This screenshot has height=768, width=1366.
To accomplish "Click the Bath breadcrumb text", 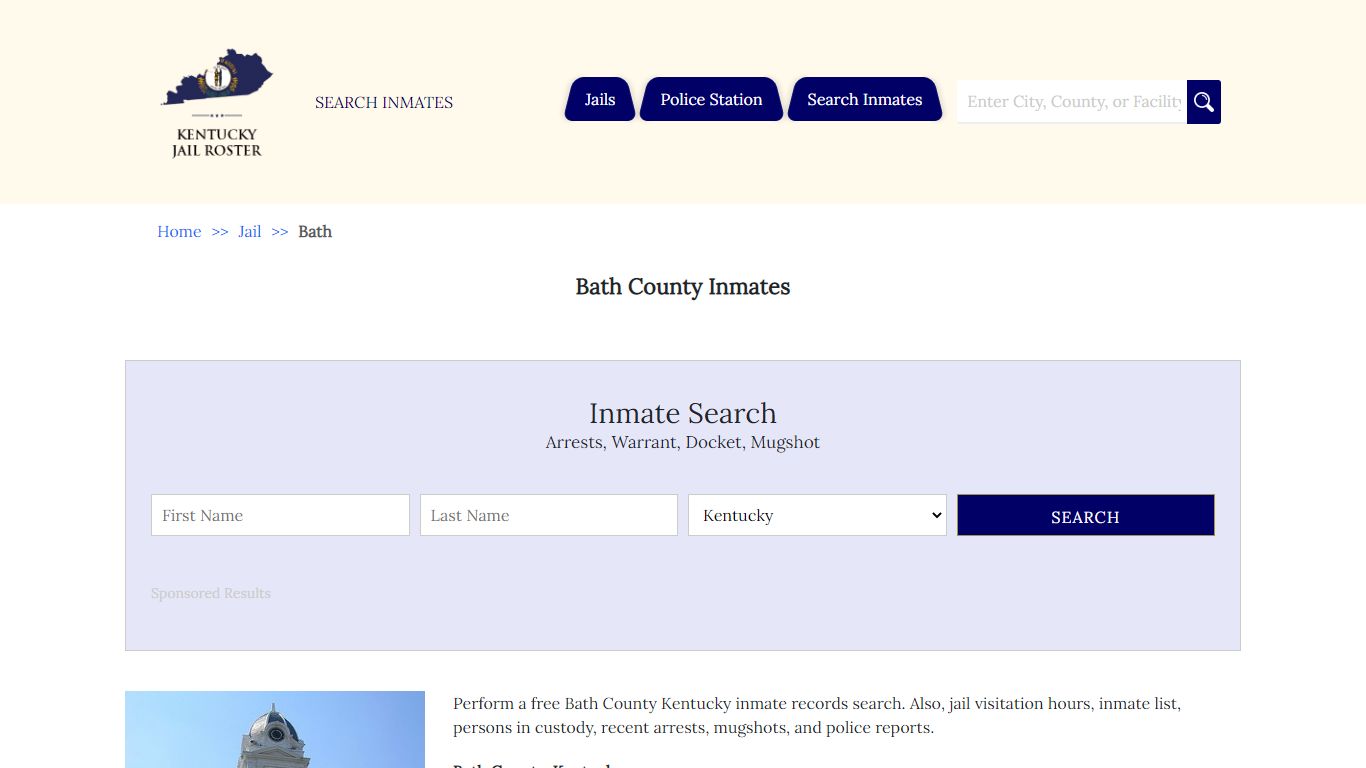I will (315, 231).
